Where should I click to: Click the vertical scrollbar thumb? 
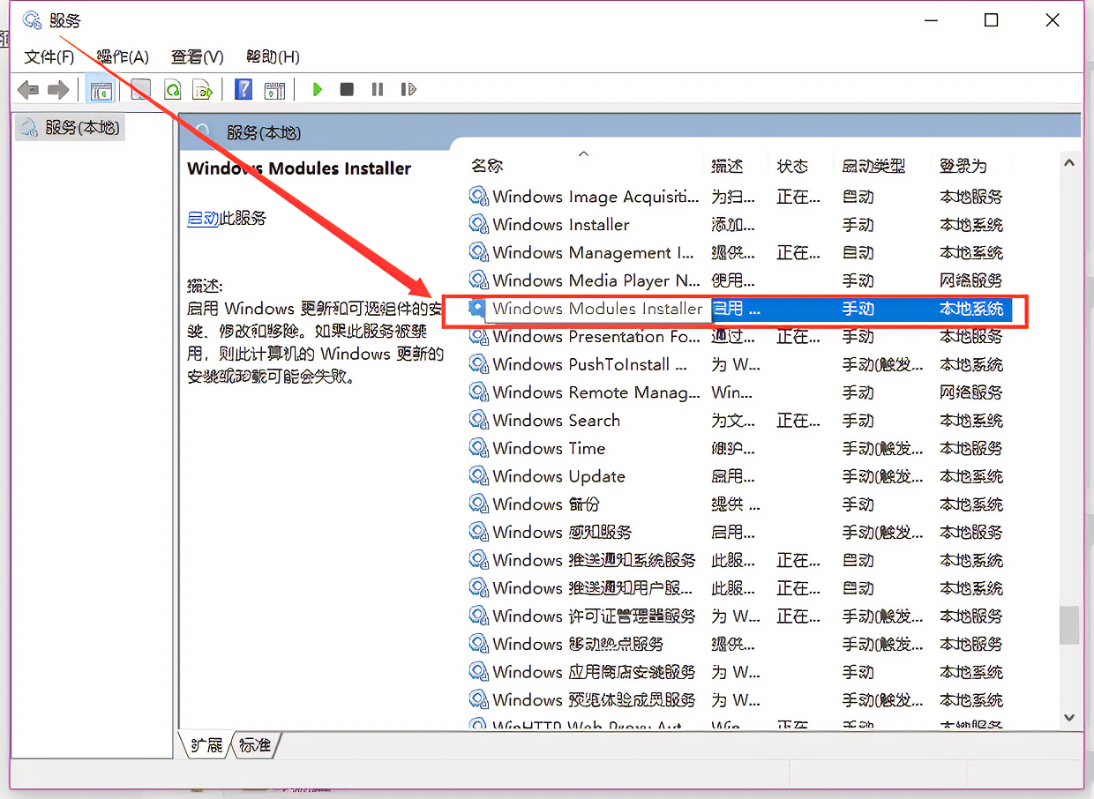coord(1069,625)
